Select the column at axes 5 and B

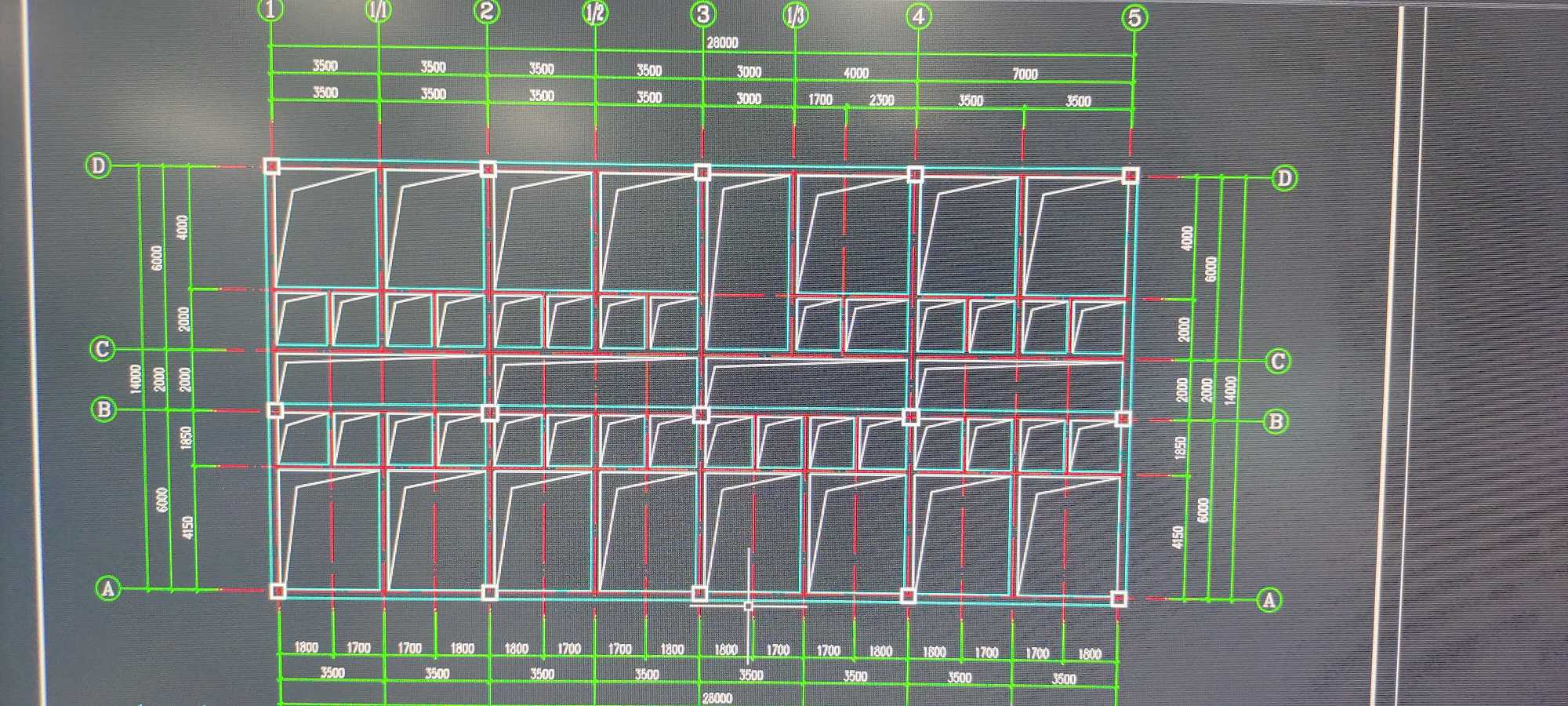pyautogui.click(x=1123, y=419)
